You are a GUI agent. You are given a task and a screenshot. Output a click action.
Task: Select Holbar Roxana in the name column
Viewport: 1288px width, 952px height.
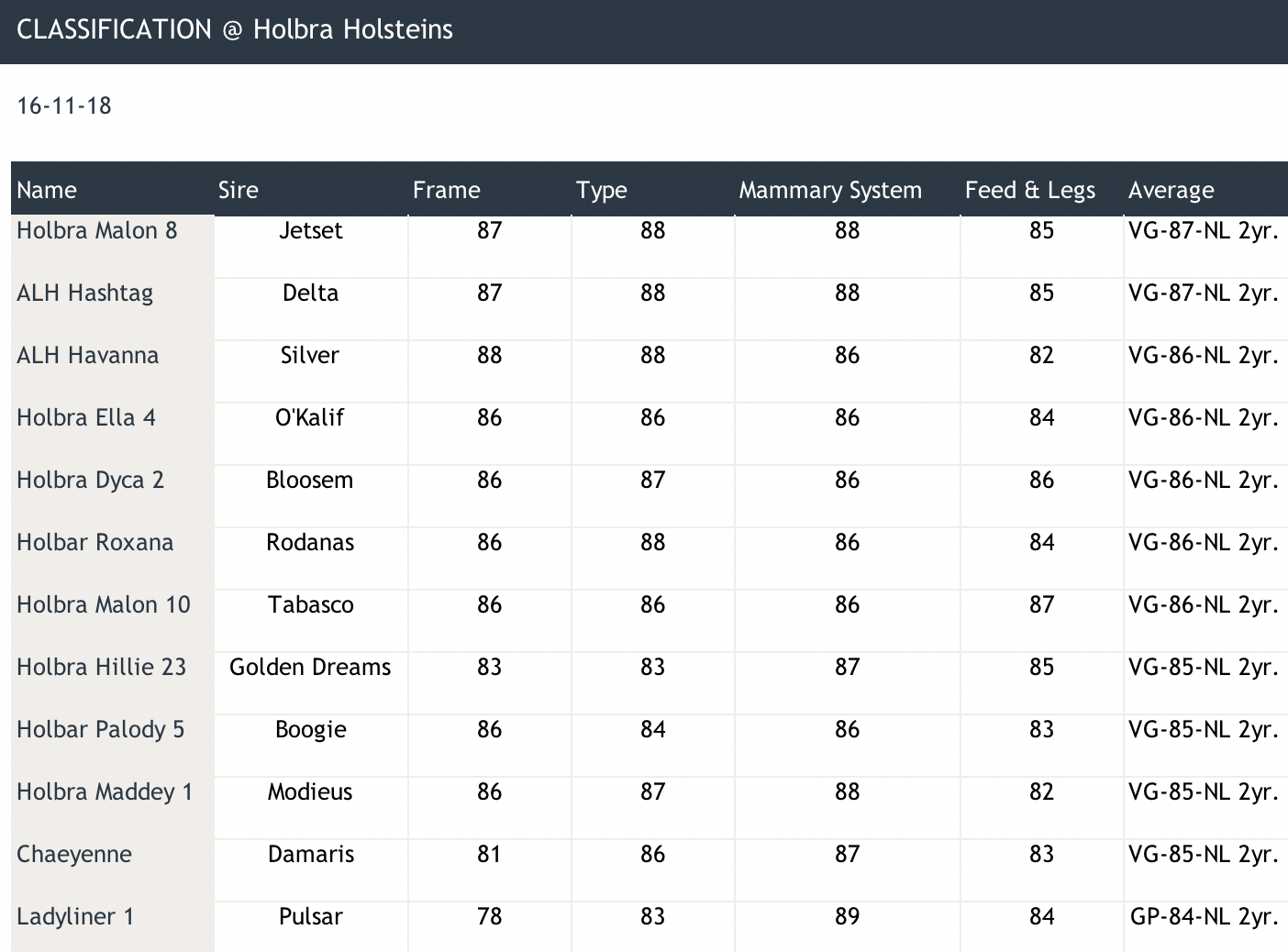94,542
